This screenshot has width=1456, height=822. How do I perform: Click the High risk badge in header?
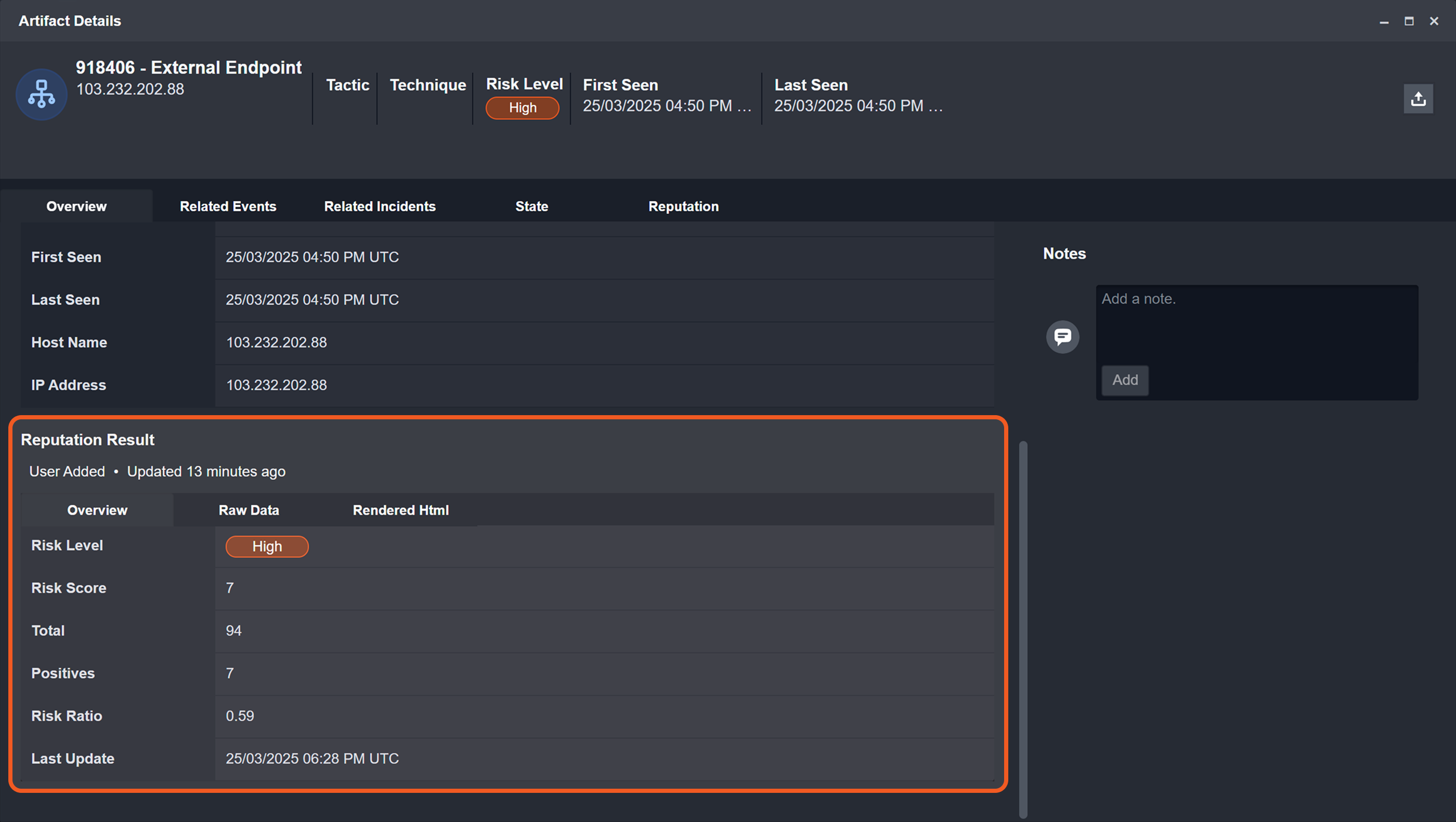pos(522,108)
